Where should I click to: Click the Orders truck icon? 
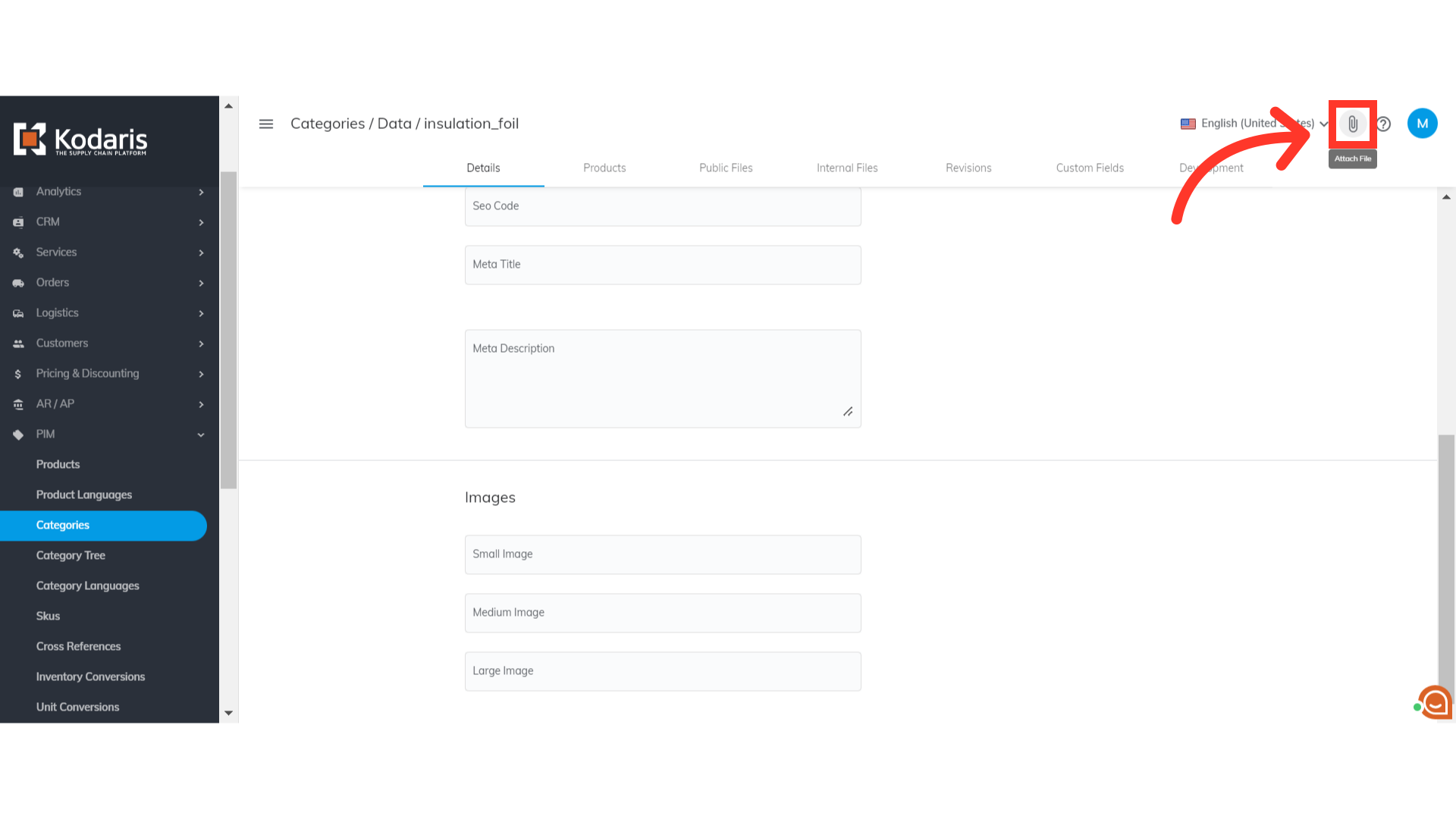coord(18,283)
